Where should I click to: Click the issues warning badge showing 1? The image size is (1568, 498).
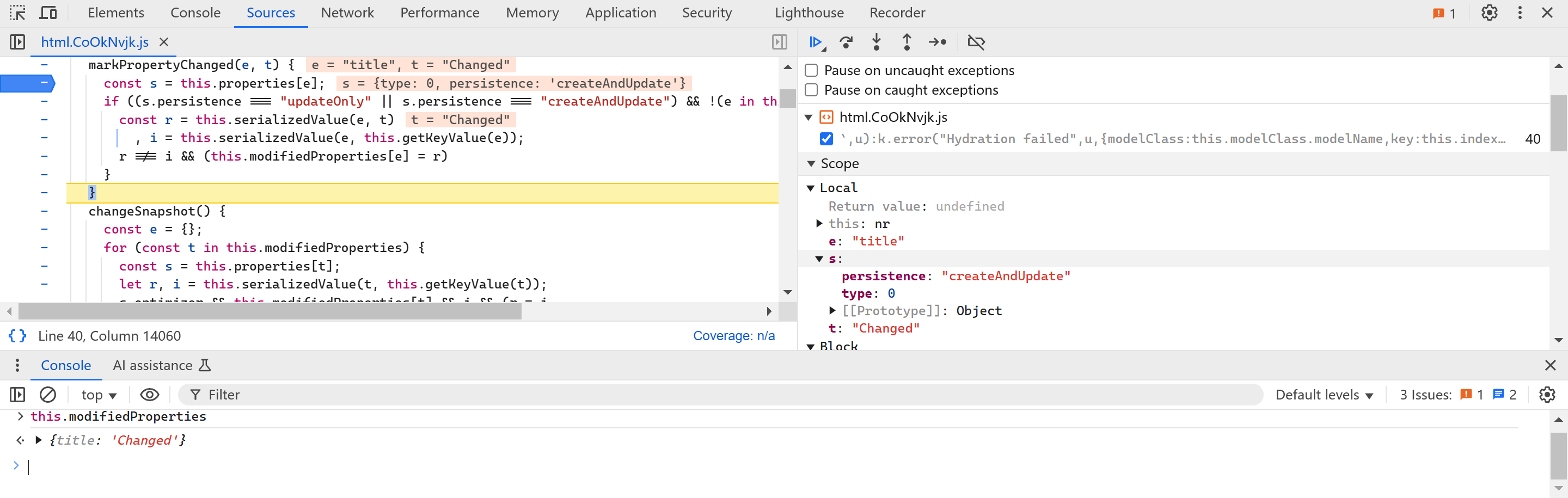[x=1444, y=13]
